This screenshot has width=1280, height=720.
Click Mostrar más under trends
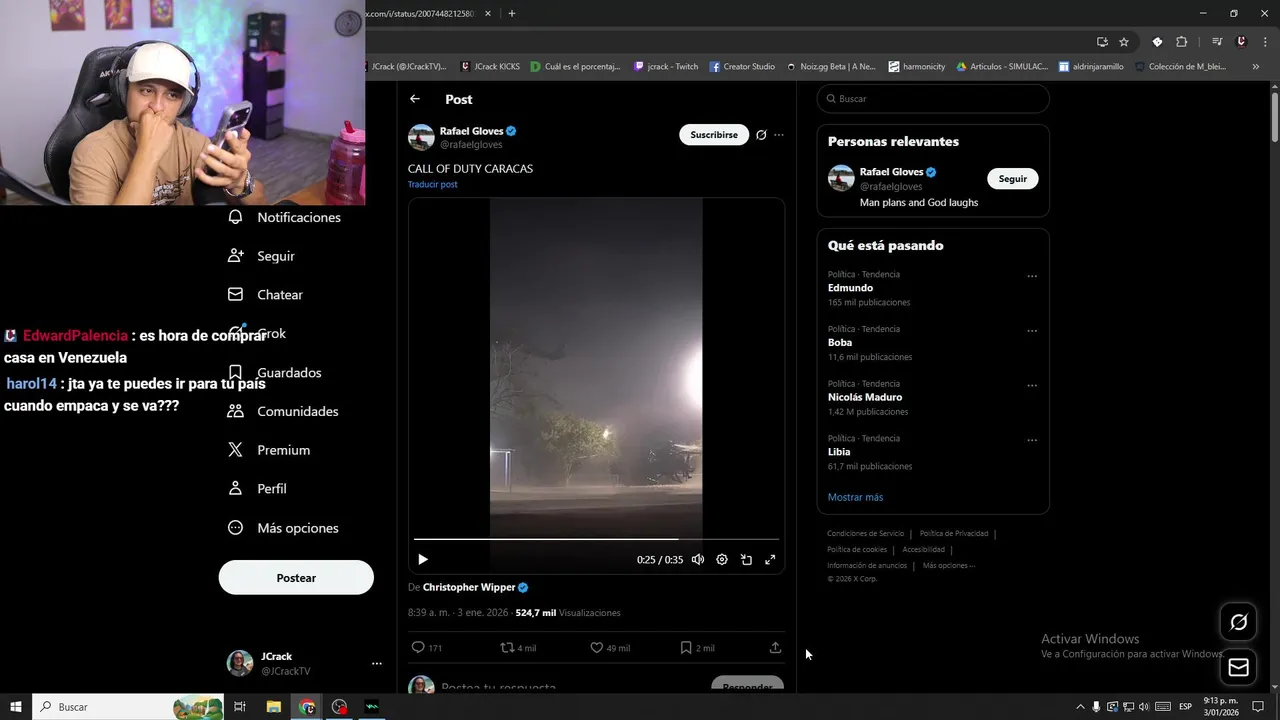(855, 497)
